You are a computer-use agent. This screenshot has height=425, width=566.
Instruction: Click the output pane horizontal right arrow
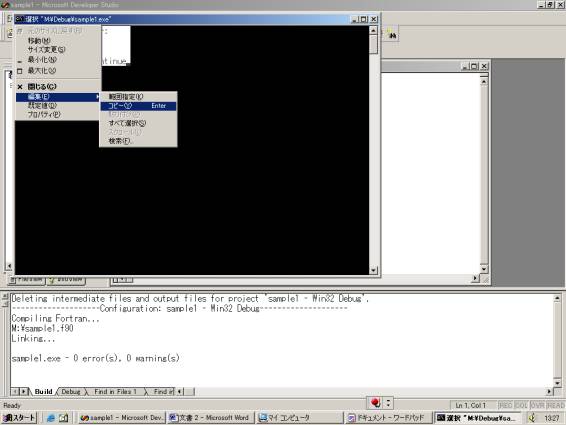click(549, 391)
